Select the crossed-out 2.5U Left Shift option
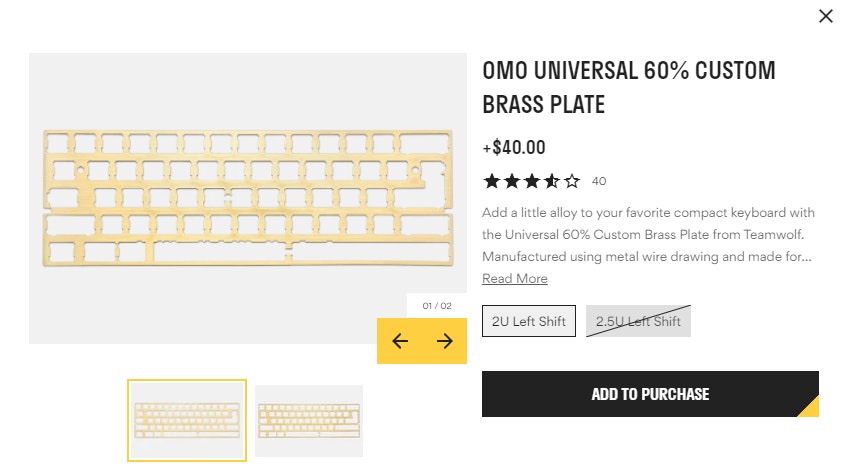Image resolution: width=854 pixels, height=467 pixels. pos(638,321)
